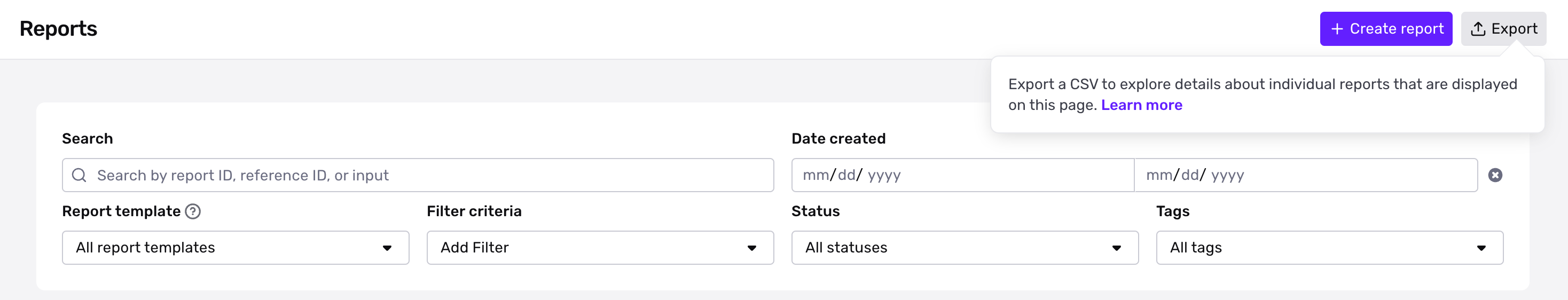This screenshot has height=300, width=1568.
Task: Click the arrow on All report templates
Action: point(387,248)
